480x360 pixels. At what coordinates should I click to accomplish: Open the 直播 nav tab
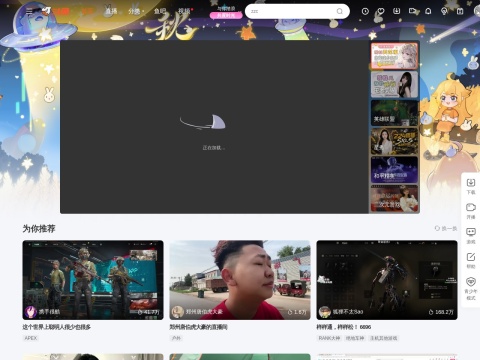coord(111,11)
